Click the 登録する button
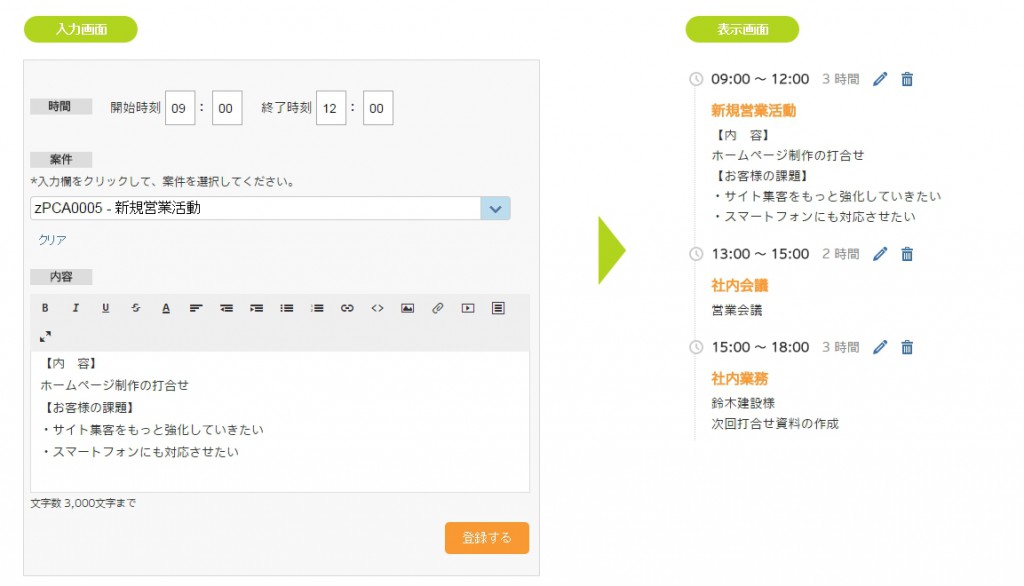 [x=487, y=538]
